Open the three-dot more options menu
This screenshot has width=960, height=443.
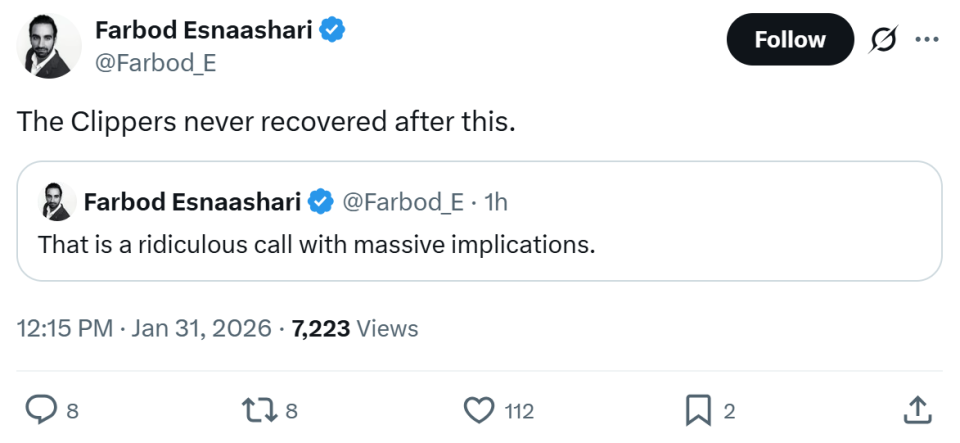point(927,40)
